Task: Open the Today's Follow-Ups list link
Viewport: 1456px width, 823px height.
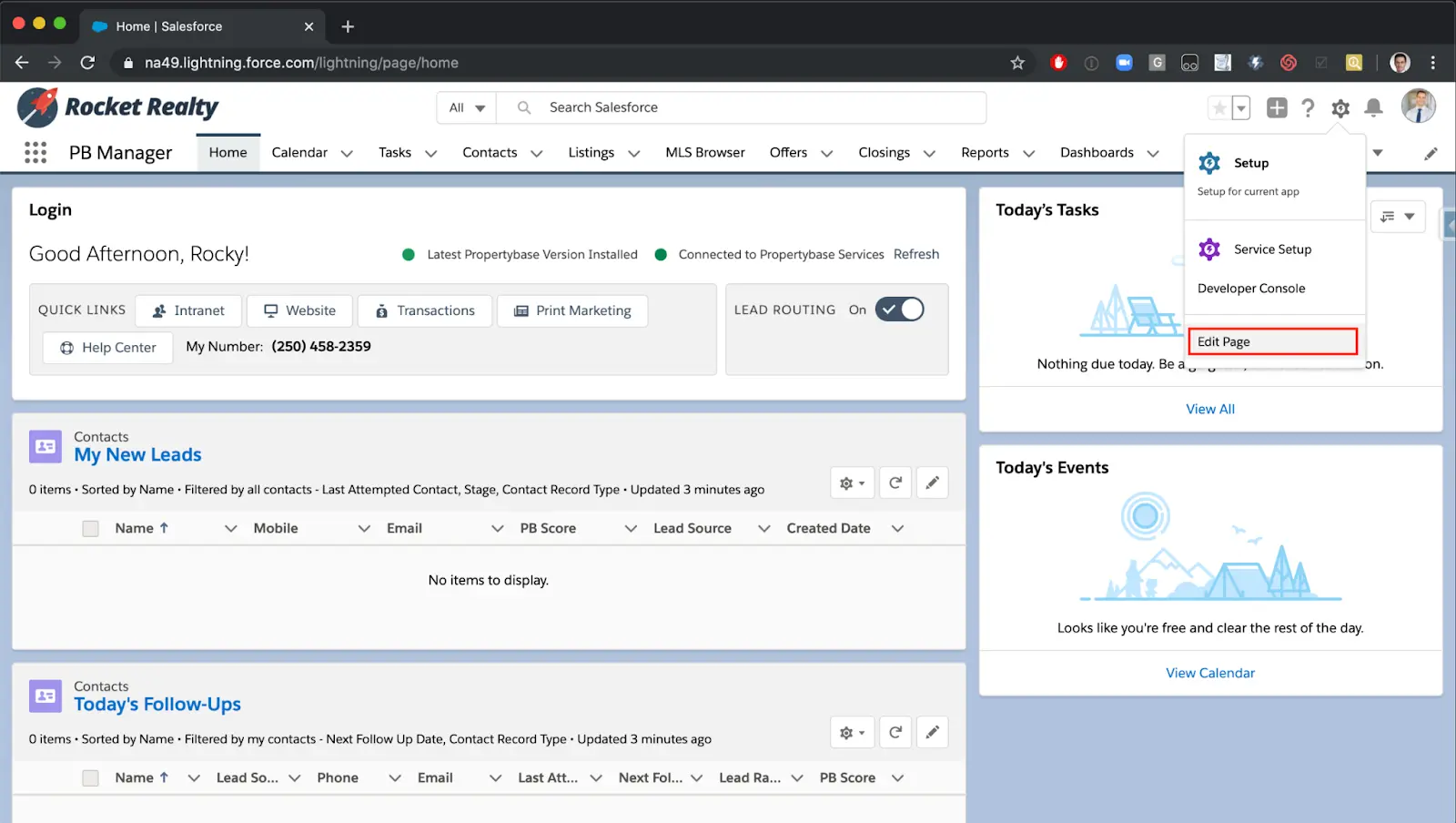Action: [x=157, y=705]
